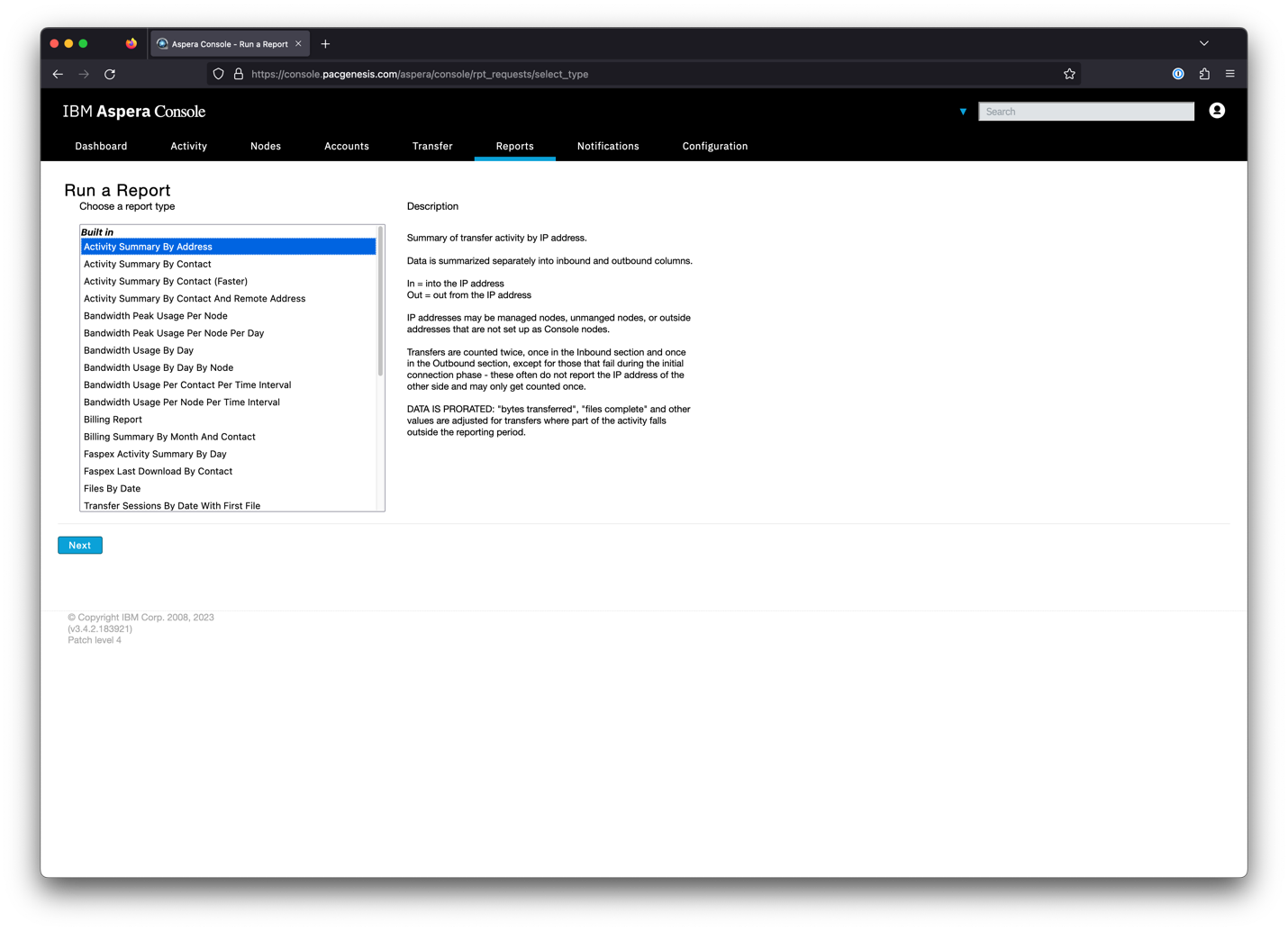
Task: Click into the Search field
Action: click(x=1086, y=112)
